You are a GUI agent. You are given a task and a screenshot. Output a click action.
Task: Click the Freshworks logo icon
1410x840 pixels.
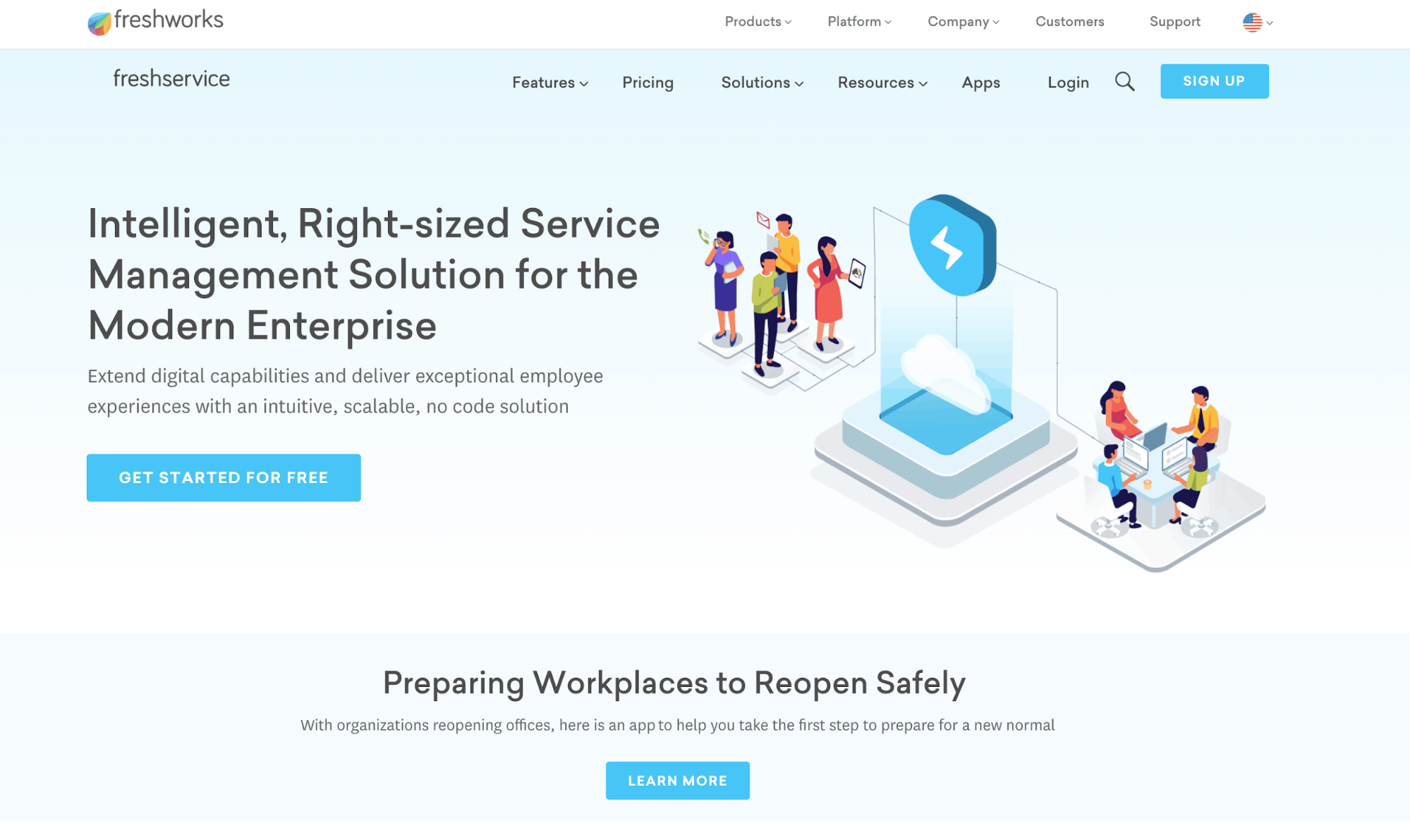[x=99, y=23]
